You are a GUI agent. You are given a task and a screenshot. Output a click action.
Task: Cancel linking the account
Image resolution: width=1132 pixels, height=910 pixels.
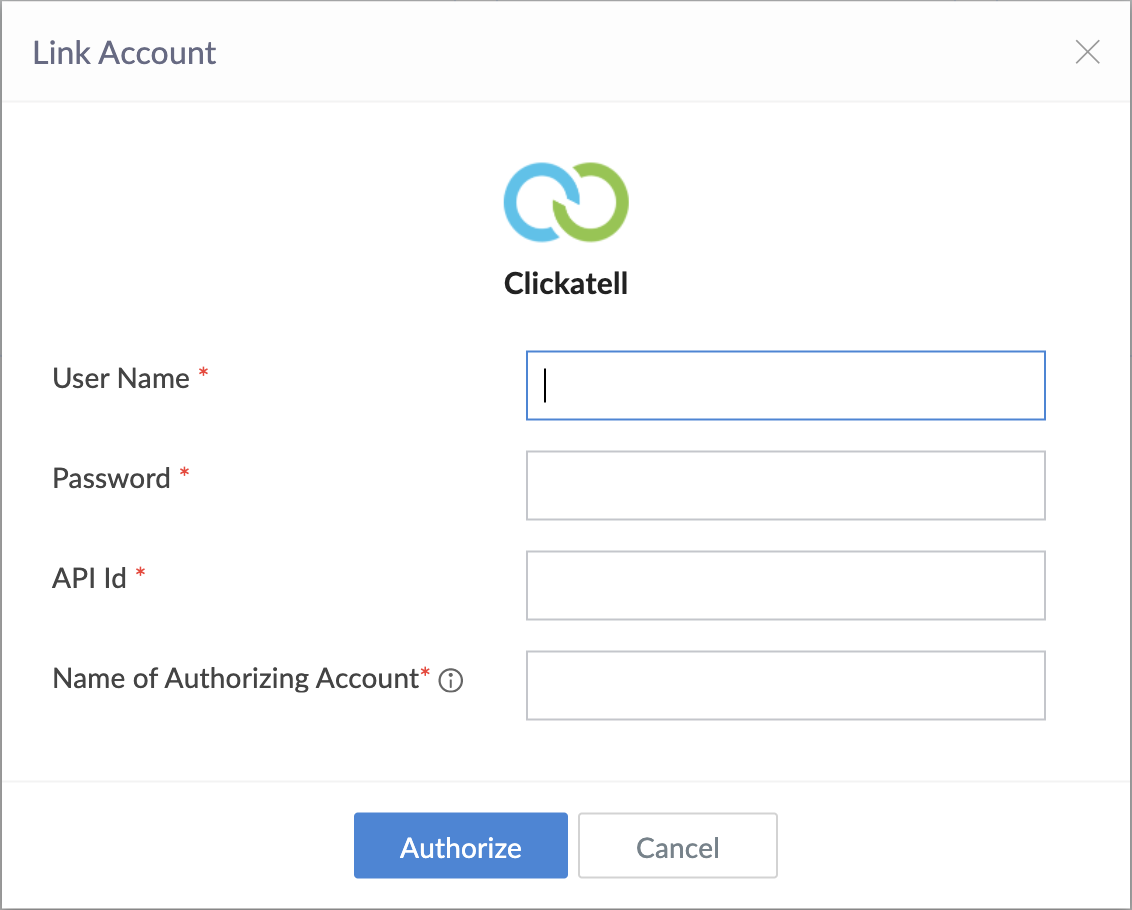[x=677, y=846]
